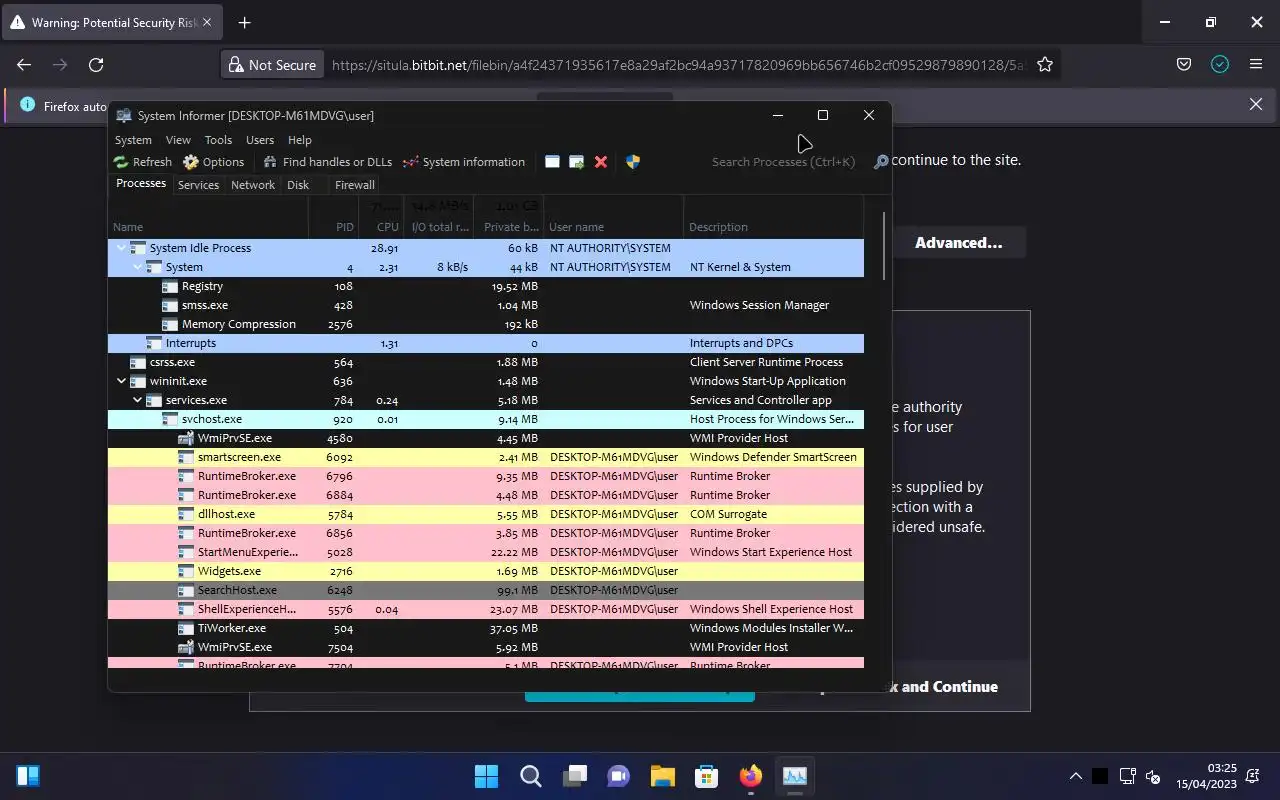Open File Explorer from taskbar
The width and height of the screenshot is (1280, 800).
pyautogui.click(x=663, y=776)
